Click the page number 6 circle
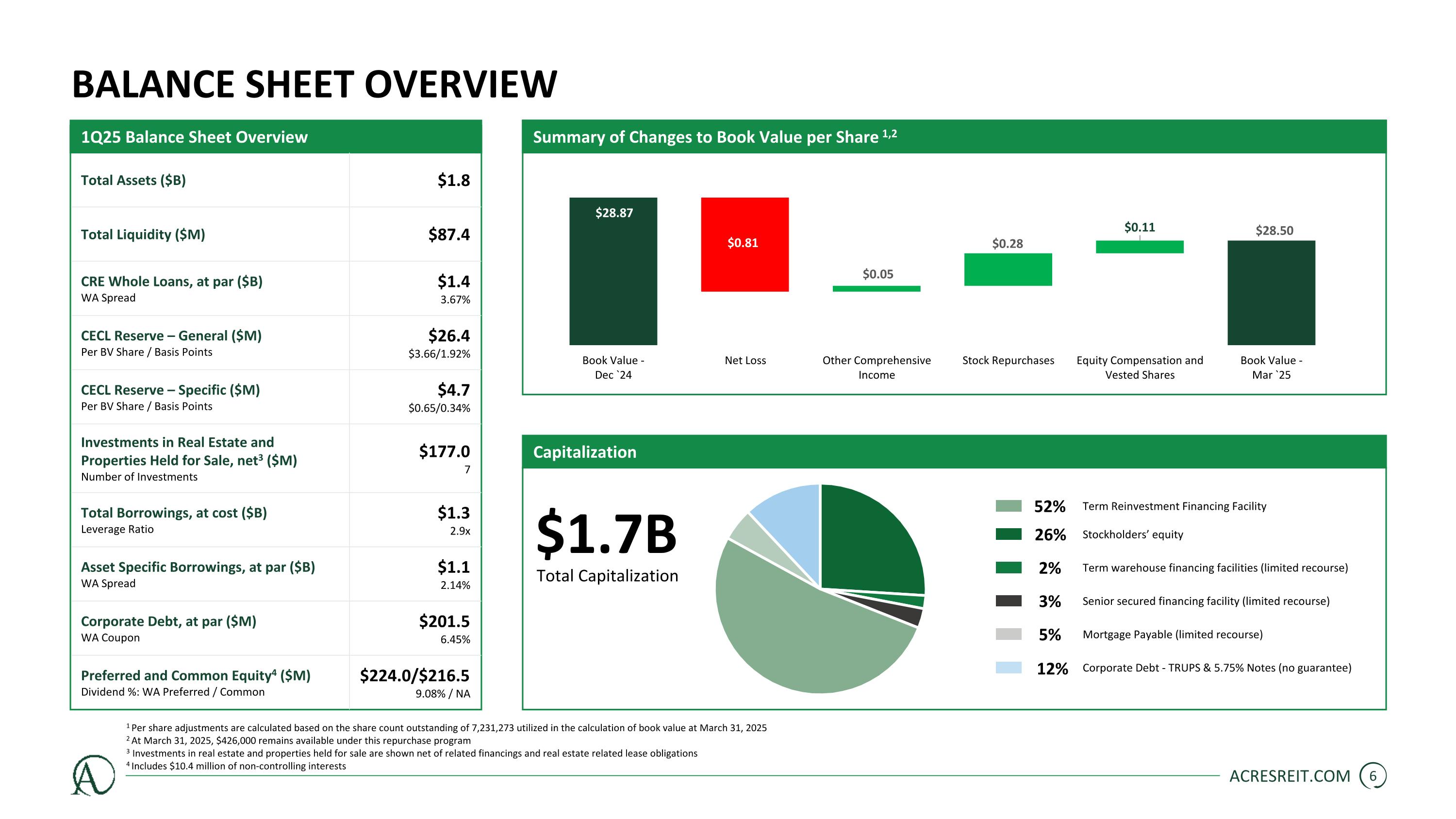This screenshot has height=819, width=1456. pyautogui.click(x=1373, y=776)
